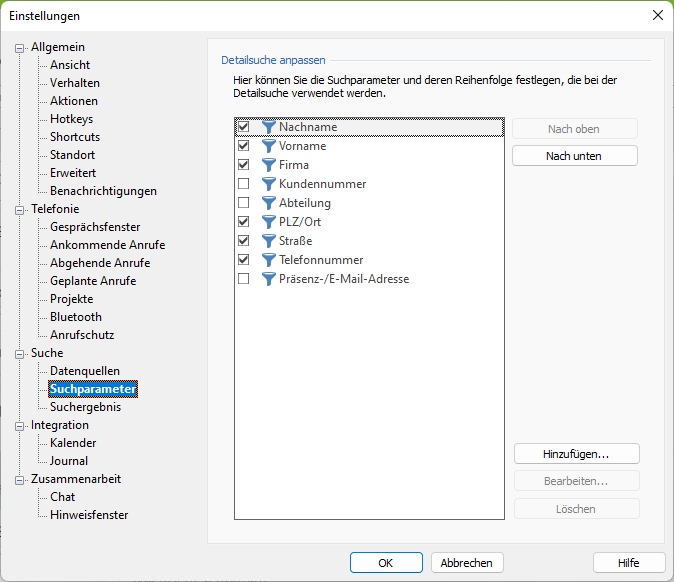Collapse the Zusammenarbeit tree branch
Viewport: 674px width, 582px height.
(20, 479)
